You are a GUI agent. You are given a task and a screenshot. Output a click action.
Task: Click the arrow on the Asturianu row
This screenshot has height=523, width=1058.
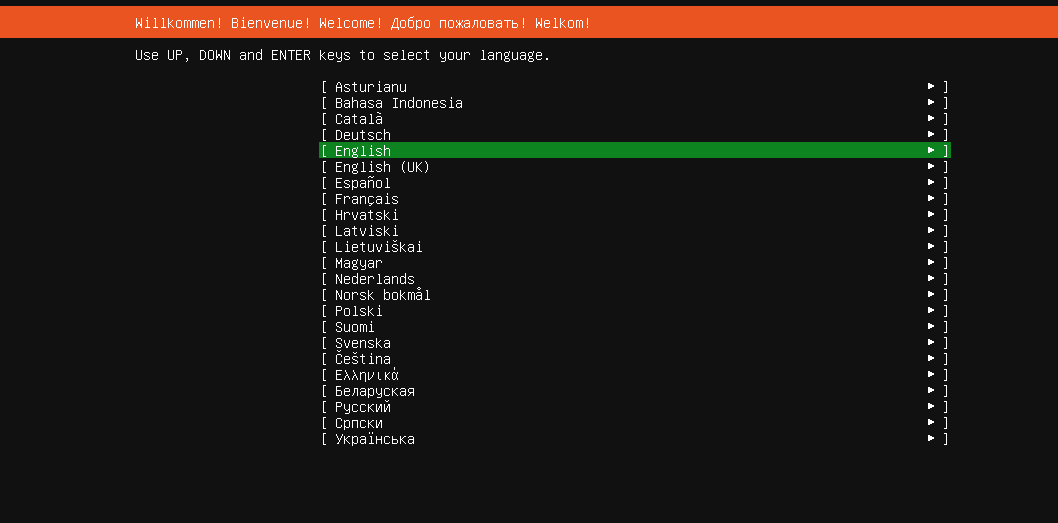931,86
